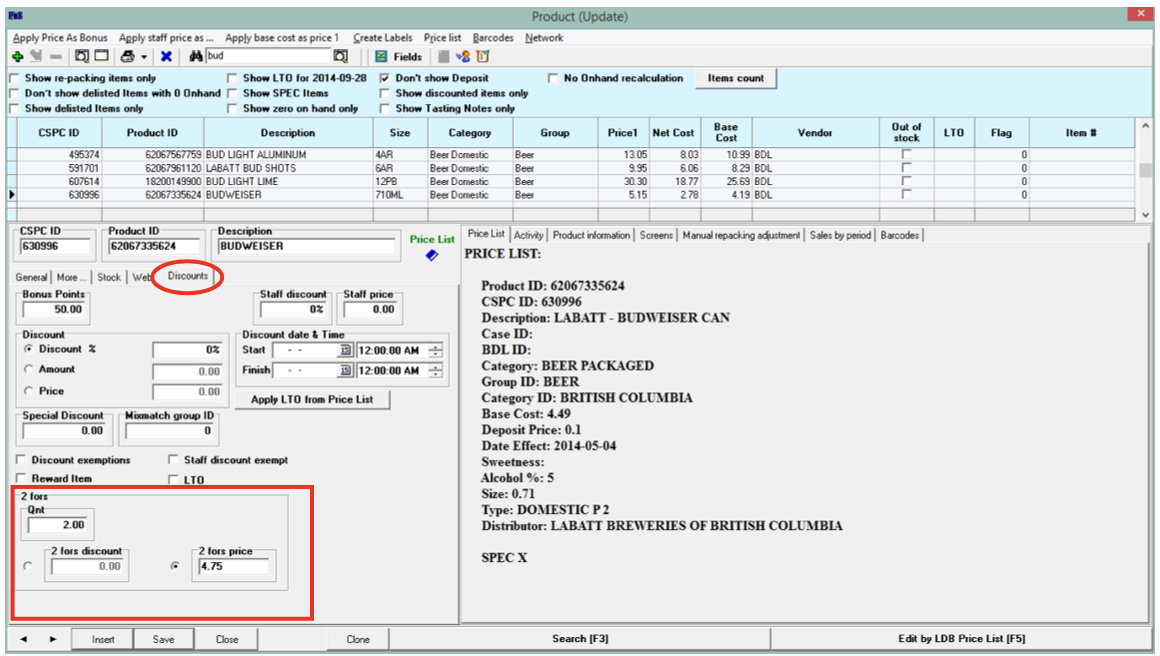1160x656 pixels.
Task: Click the printer icon in toolbar
Action: coord(128,56)
